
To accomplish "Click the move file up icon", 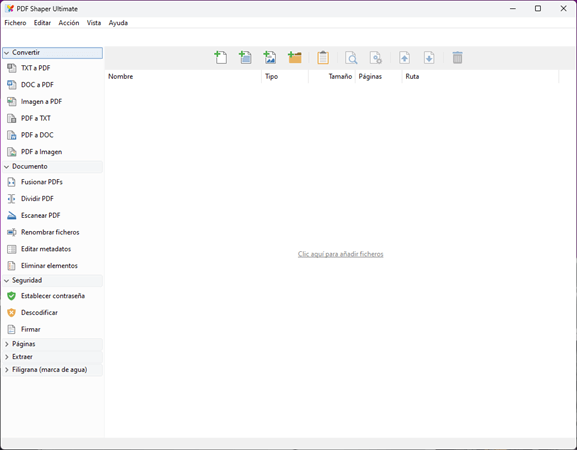I will (404, 58).
